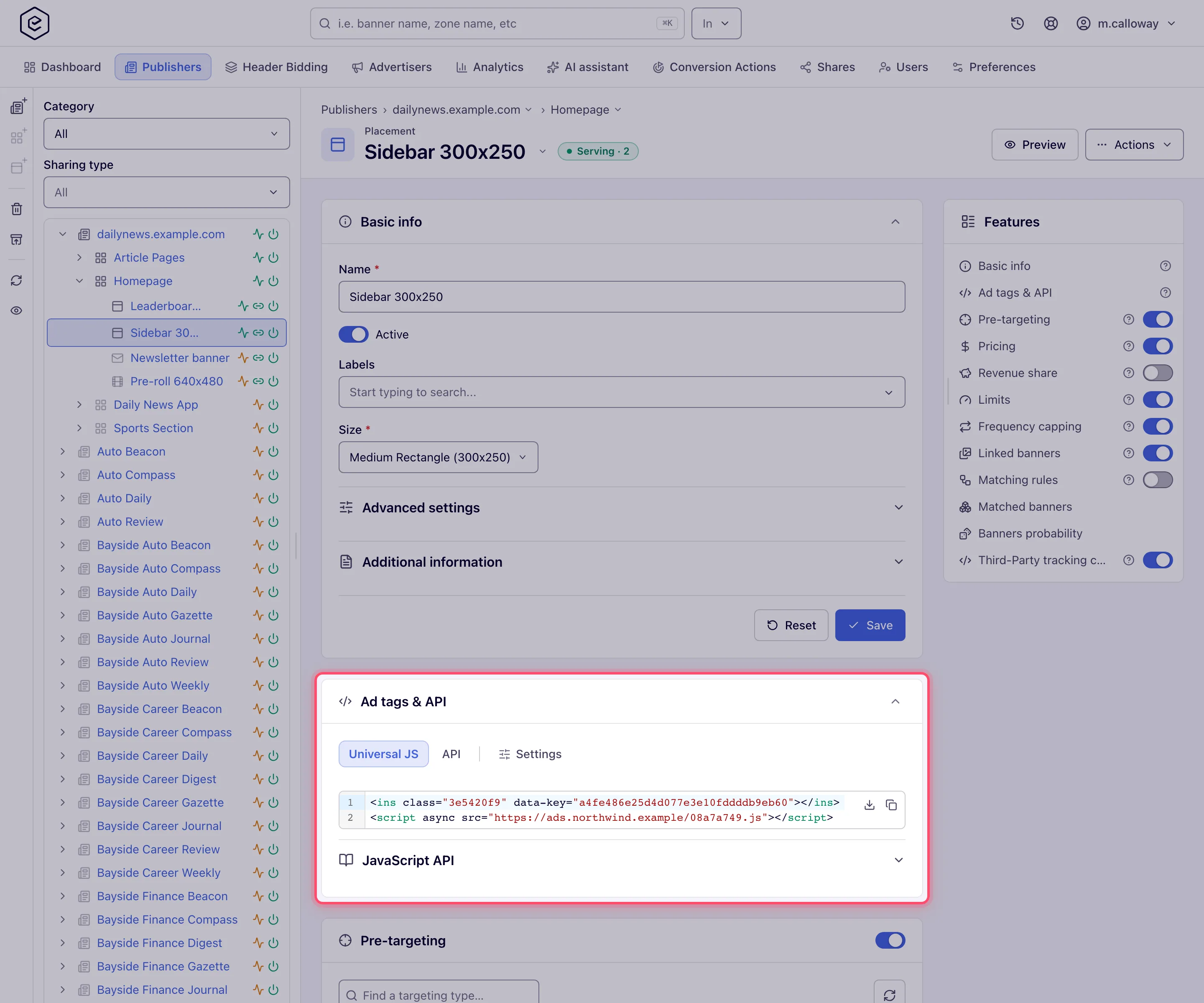The height and width of the screenshot is (1003, 1204).
Task: Click the archive icon in left rail
Action: 17,239
